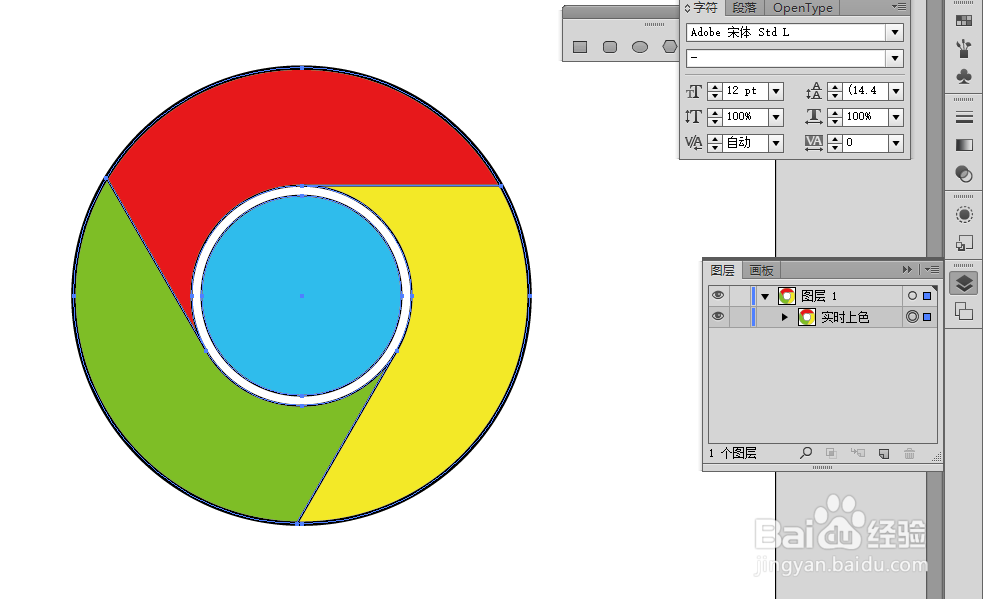This screenshot has width=983, height=599.
Task: Click target circle of 图层 1
Action: [912, 295]
